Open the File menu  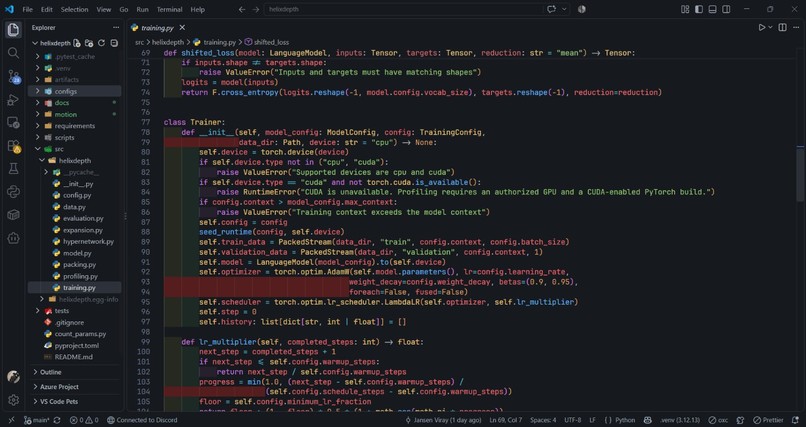(x=28, y=9)
